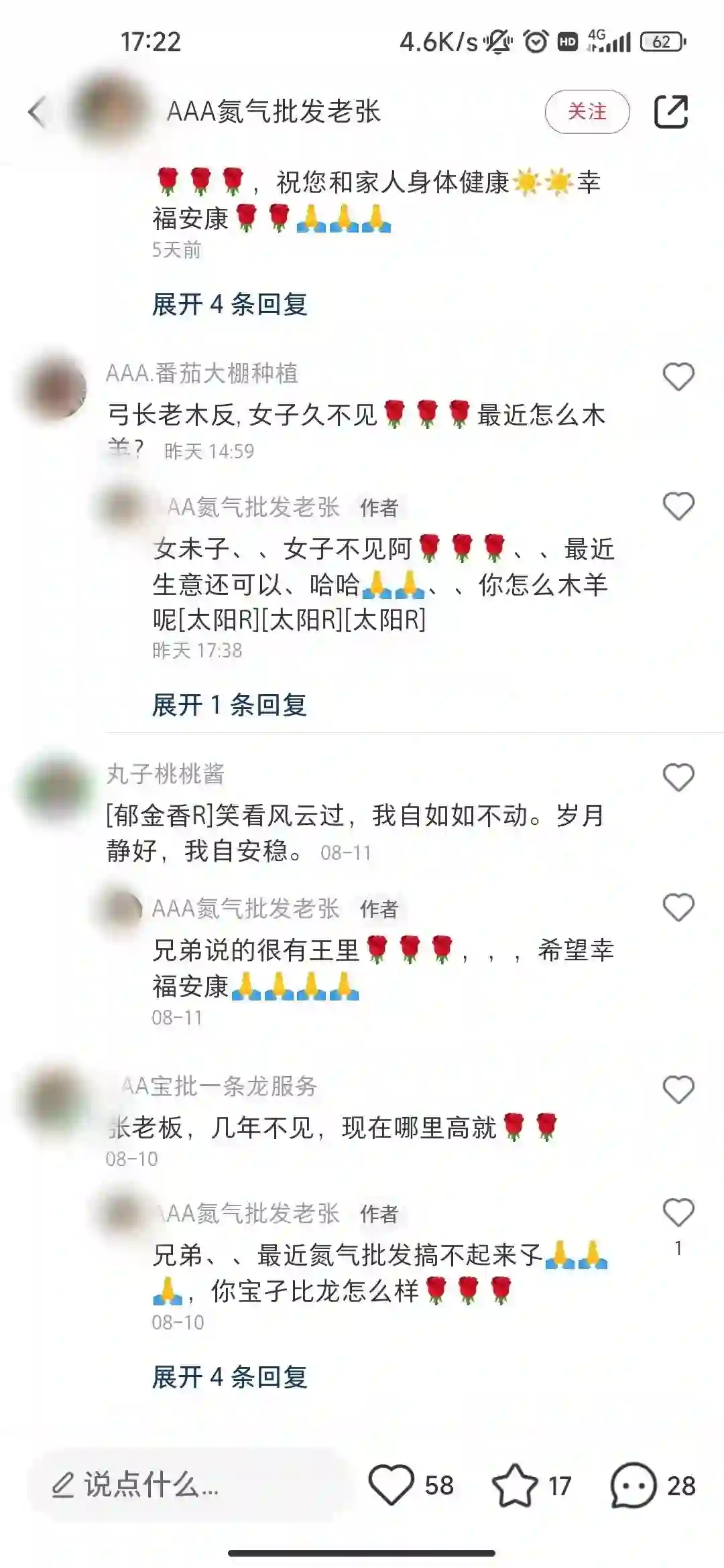Like author reply 兄弟说的很有王里
This screenshot has width=724, height=1568.
678,908
